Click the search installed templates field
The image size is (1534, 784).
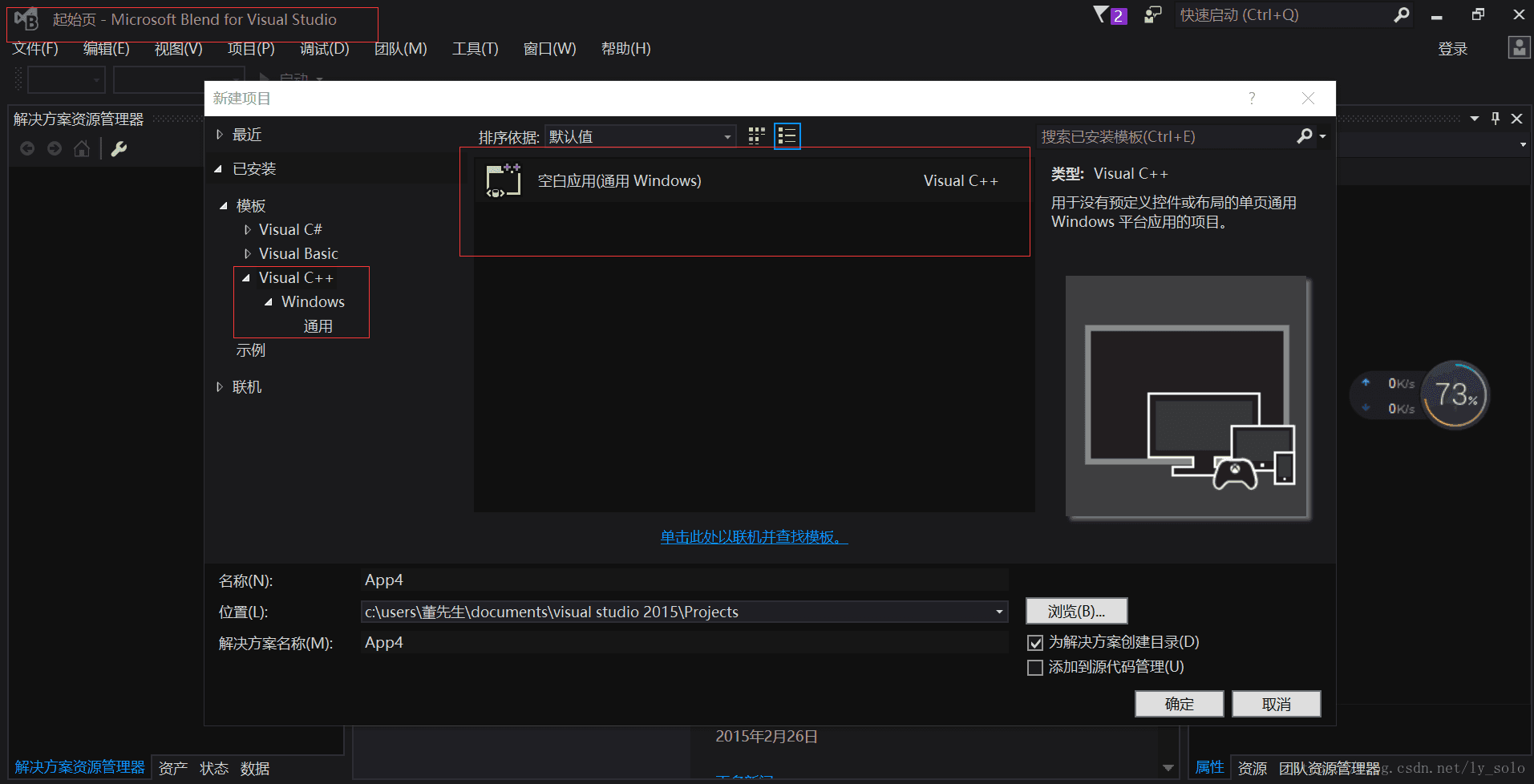1166,136
